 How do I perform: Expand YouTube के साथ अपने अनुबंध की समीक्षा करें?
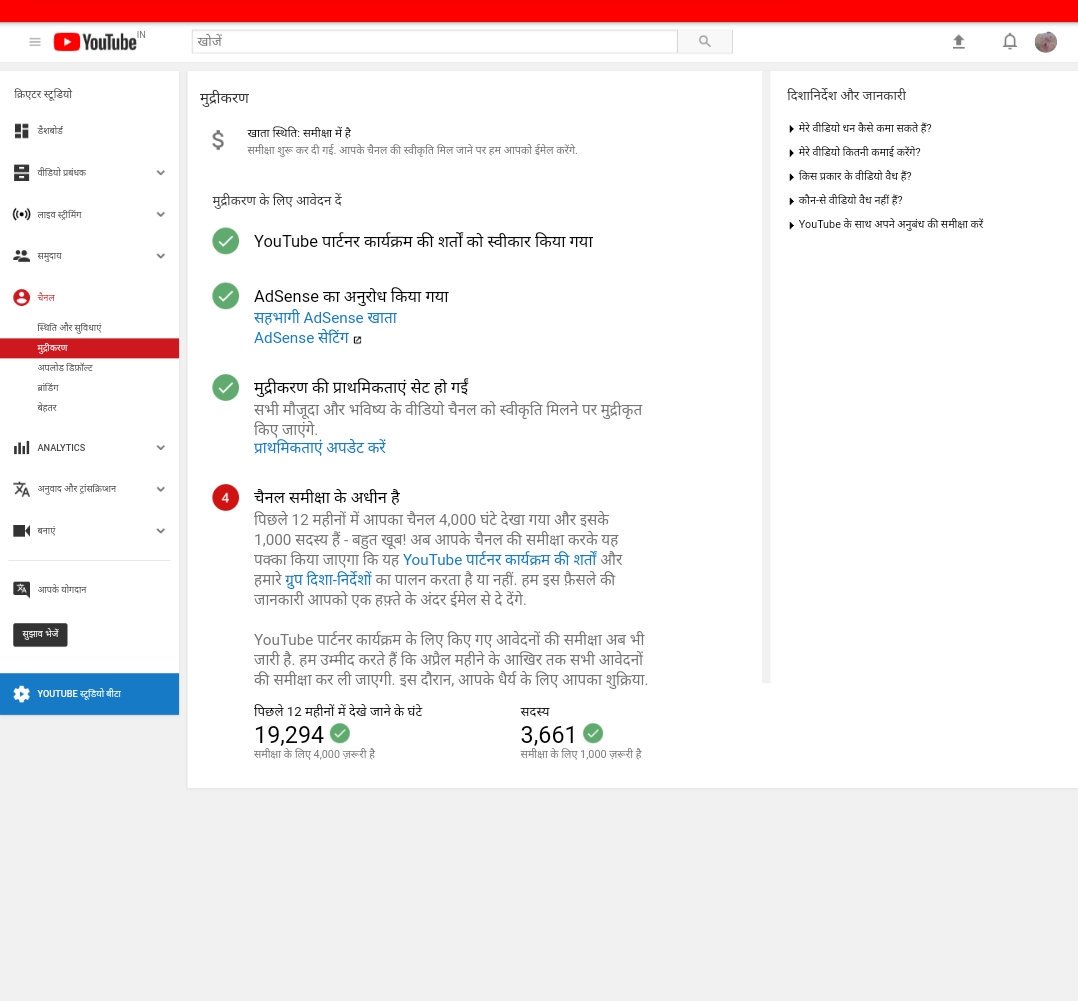[886, 224]
